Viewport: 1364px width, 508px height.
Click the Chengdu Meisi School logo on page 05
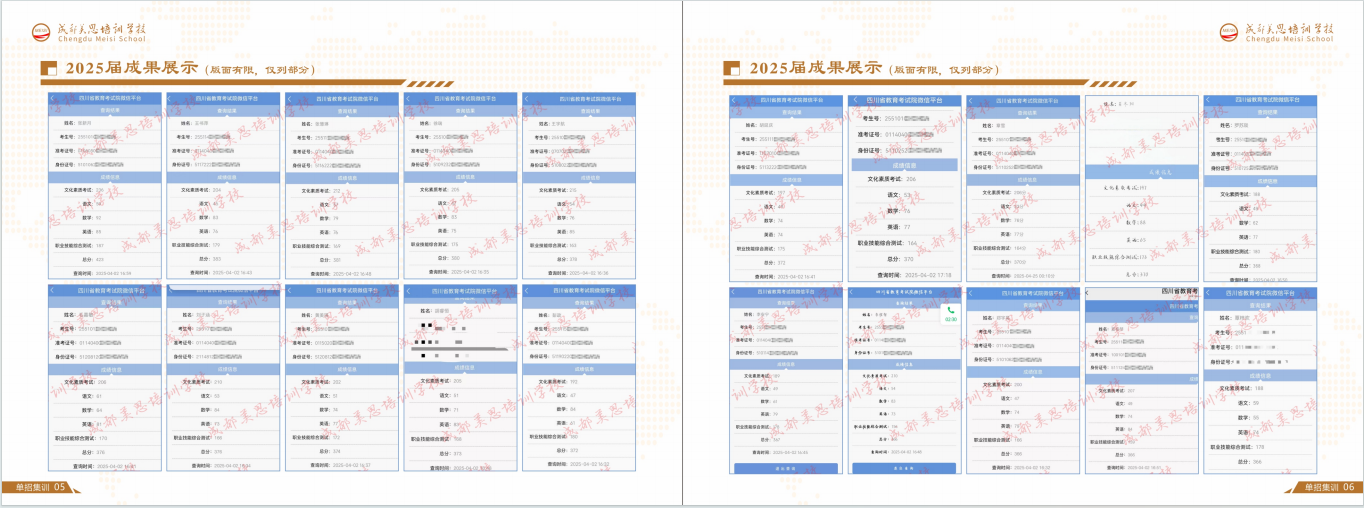coord(89,32)
